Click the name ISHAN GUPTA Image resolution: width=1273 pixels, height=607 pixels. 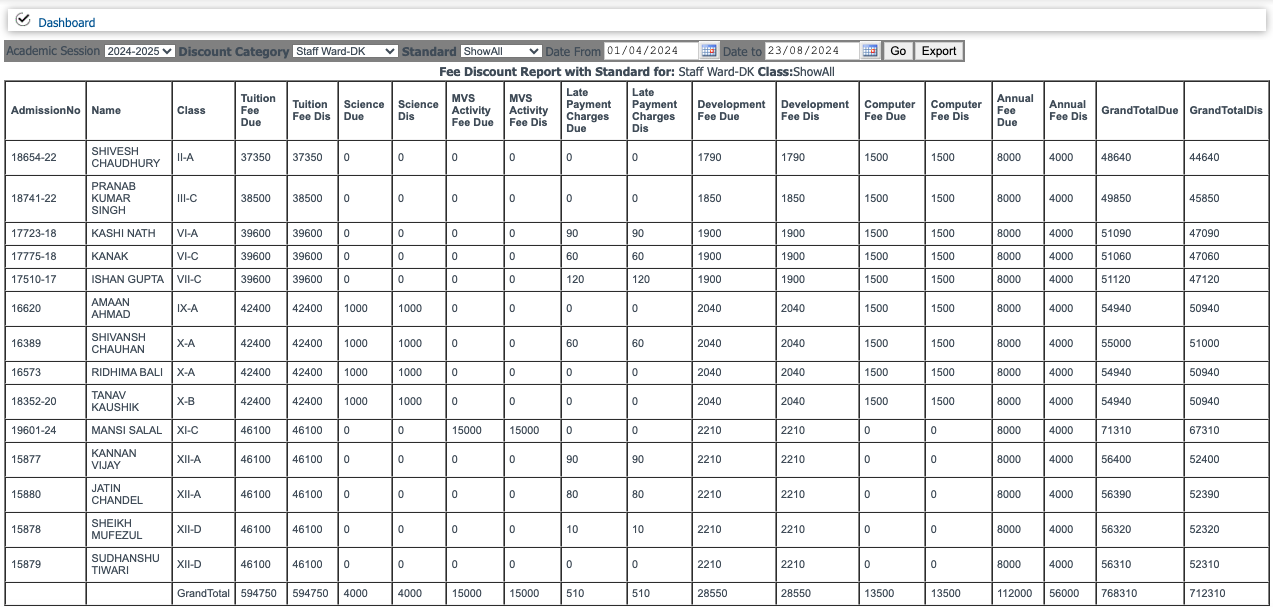[x=127, y=279]
